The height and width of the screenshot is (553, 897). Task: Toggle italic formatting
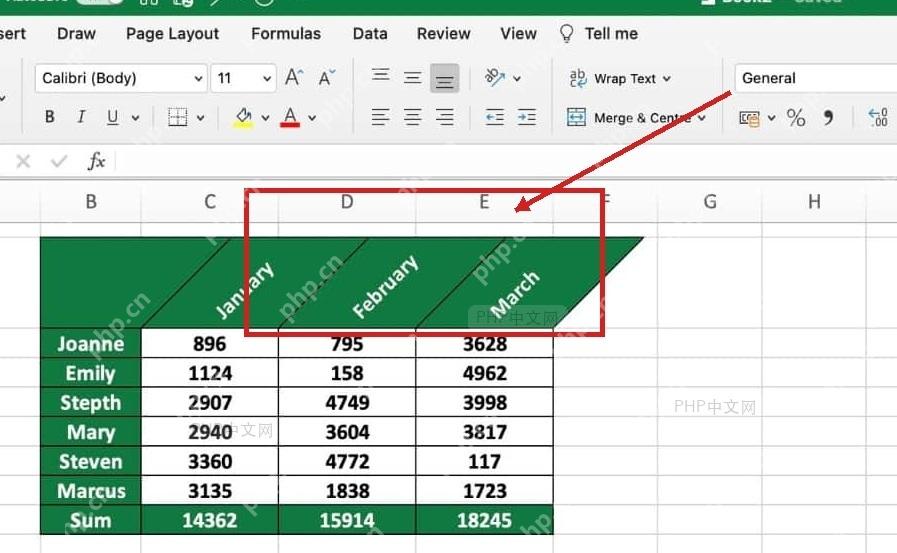81,117
